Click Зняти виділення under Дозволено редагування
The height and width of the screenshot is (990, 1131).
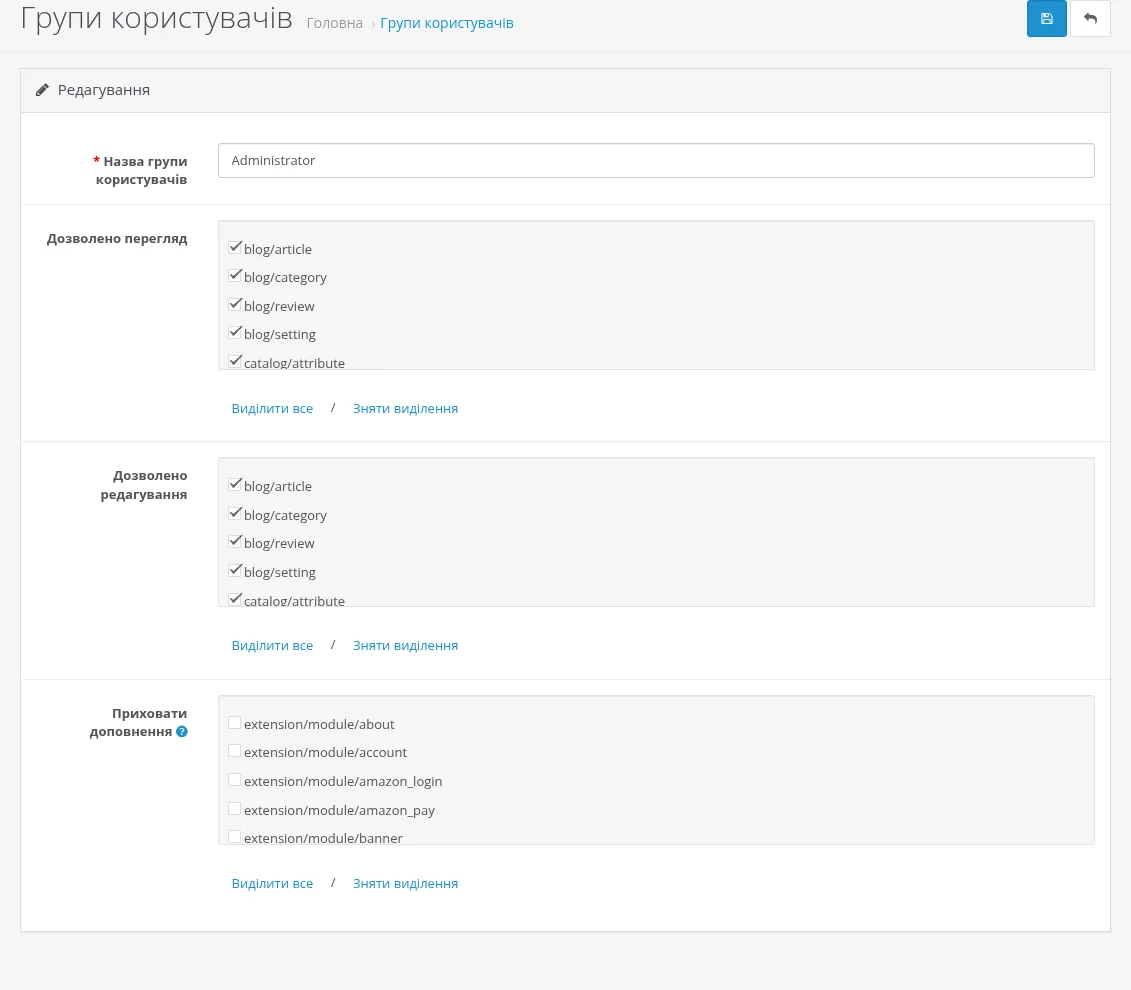405,645
